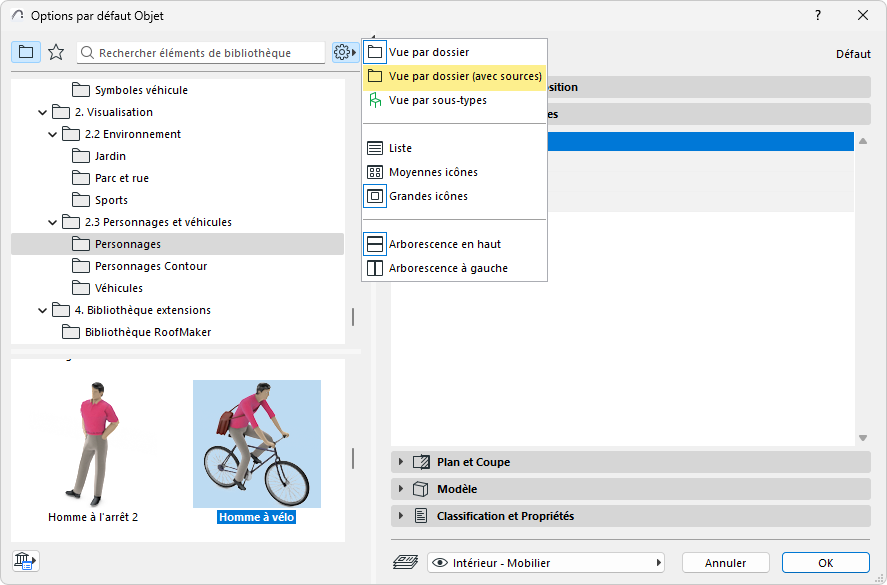Click the Plan et Coupe panel icon
Viewport: 887px width, 585px height.
(421, 462)
